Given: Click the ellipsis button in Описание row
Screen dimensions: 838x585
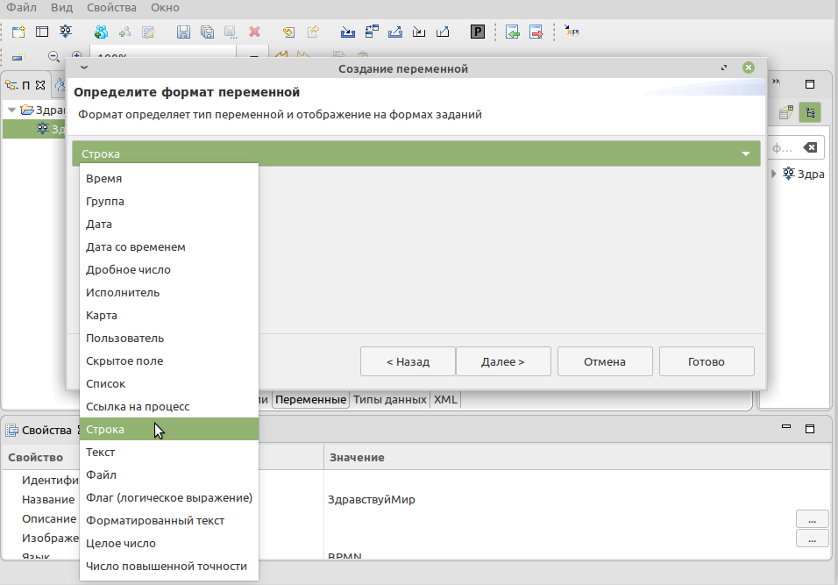Looking at the screenshot, I should (x=812, y=519).
